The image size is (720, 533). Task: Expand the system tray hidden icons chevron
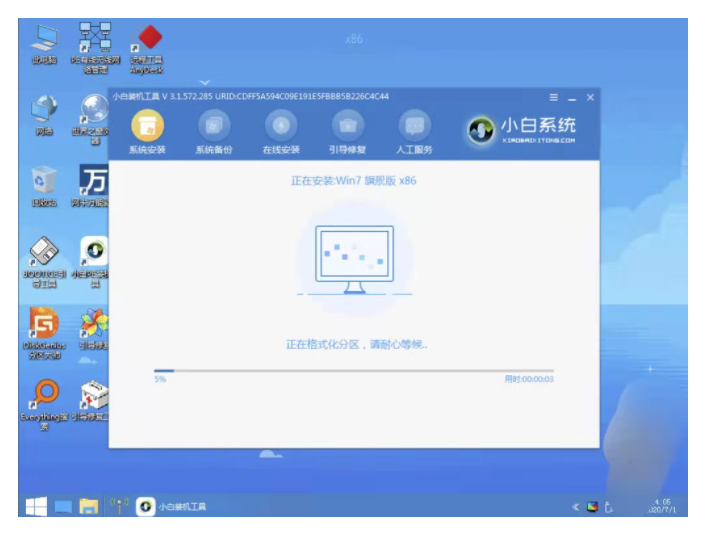pyautogui.click(x=575, y=507)
